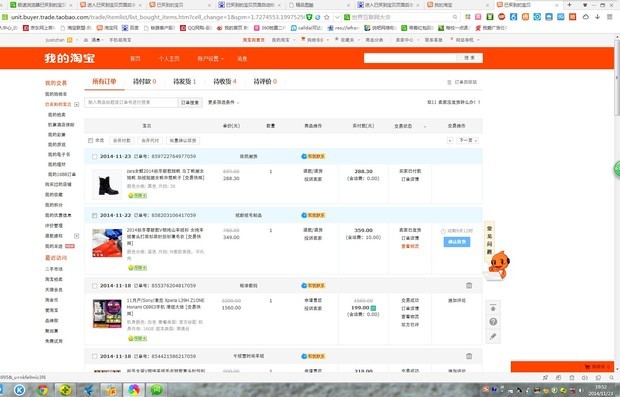Switch to the Pending Receipt 4 tab
The image size is (620, 397).
225,81
